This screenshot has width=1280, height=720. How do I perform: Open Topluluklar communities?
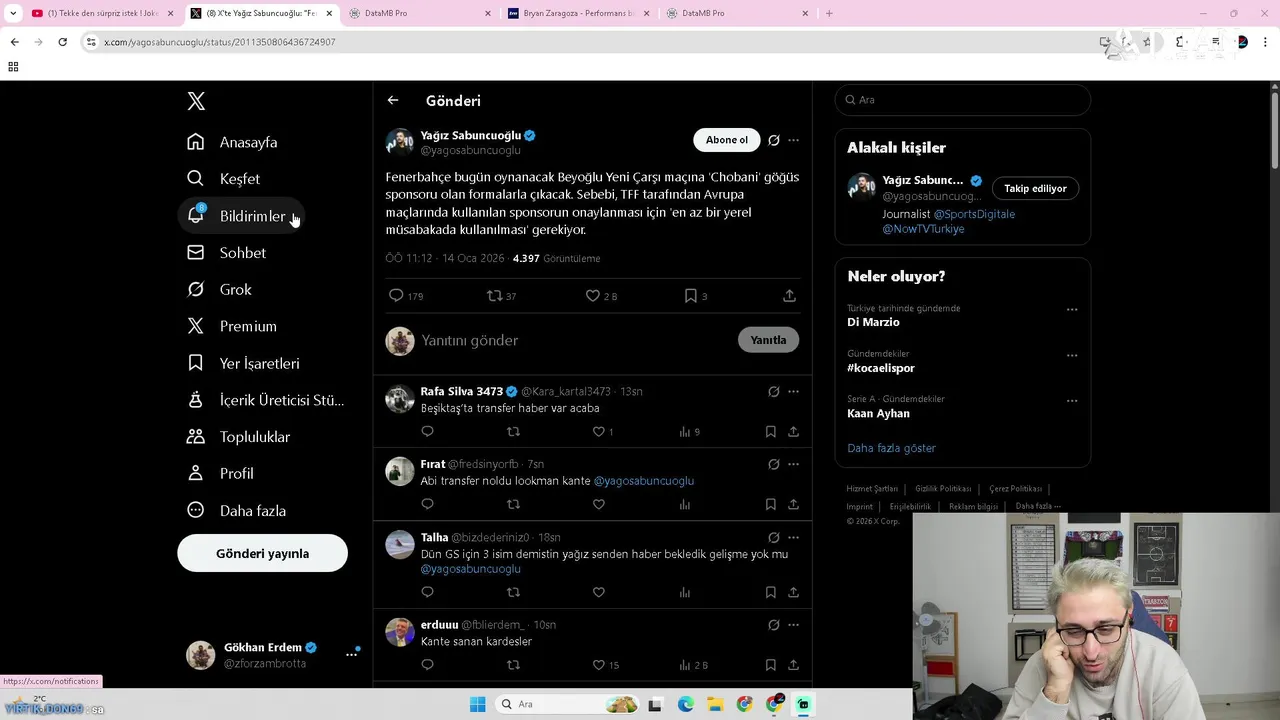click(x=239, y=437)
